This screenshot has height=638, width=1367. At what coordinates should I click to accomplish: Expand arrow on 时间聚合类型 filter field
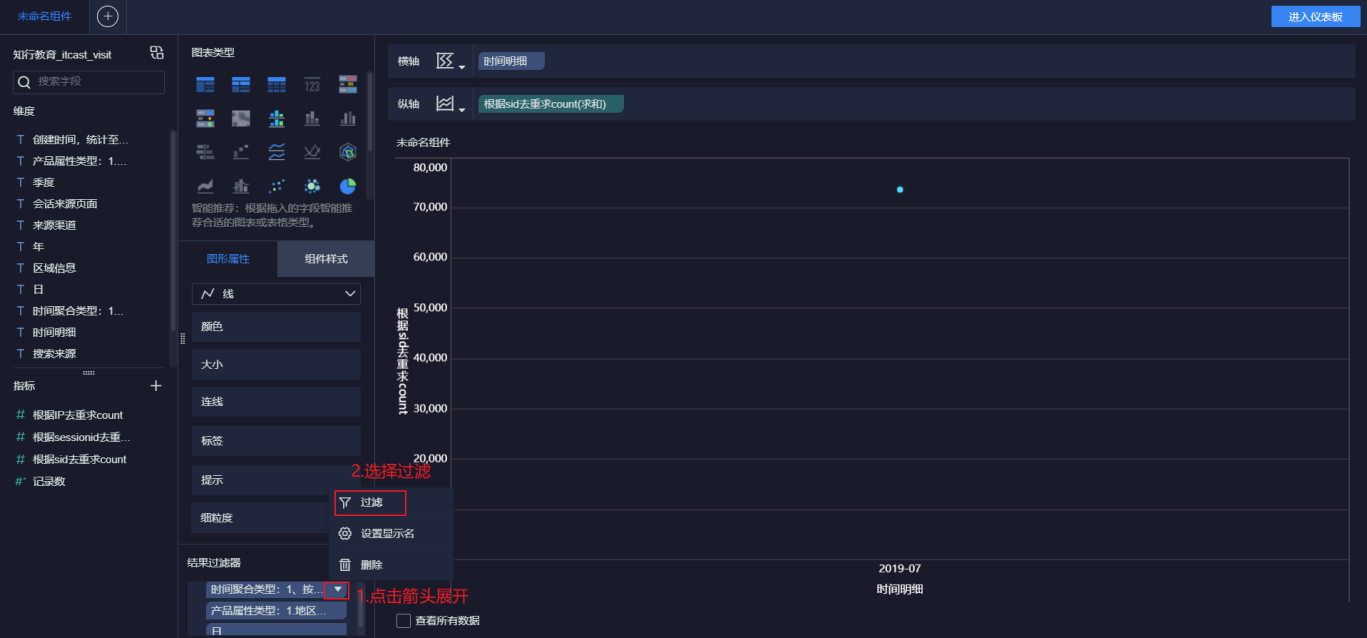point(339,590)
